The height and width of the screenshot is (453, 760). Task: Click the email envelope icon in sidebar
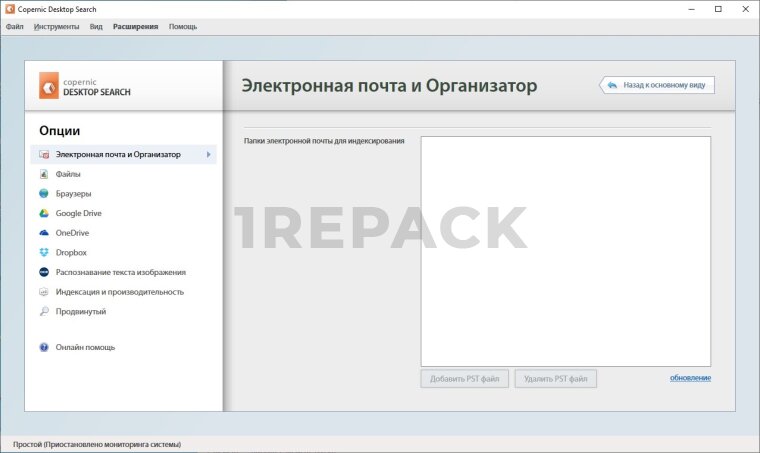coord(44,155)
